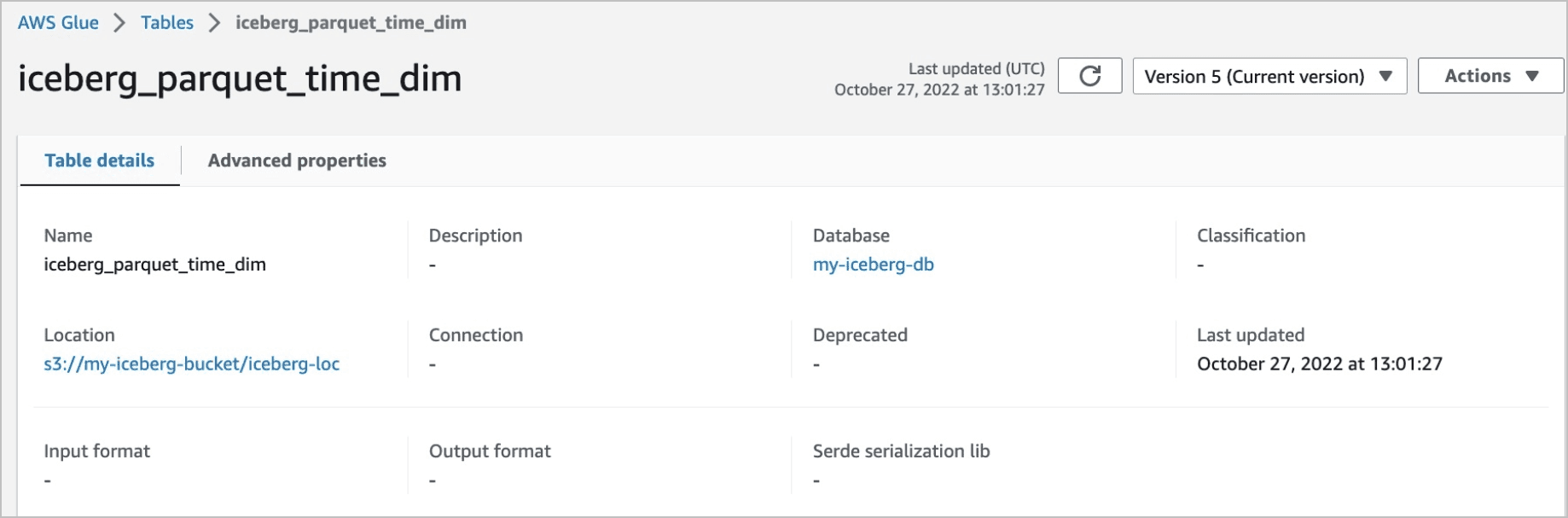Click the Serde serialization lib field
The height and width of the screenshot is (518, 1568).
point(900,451)
